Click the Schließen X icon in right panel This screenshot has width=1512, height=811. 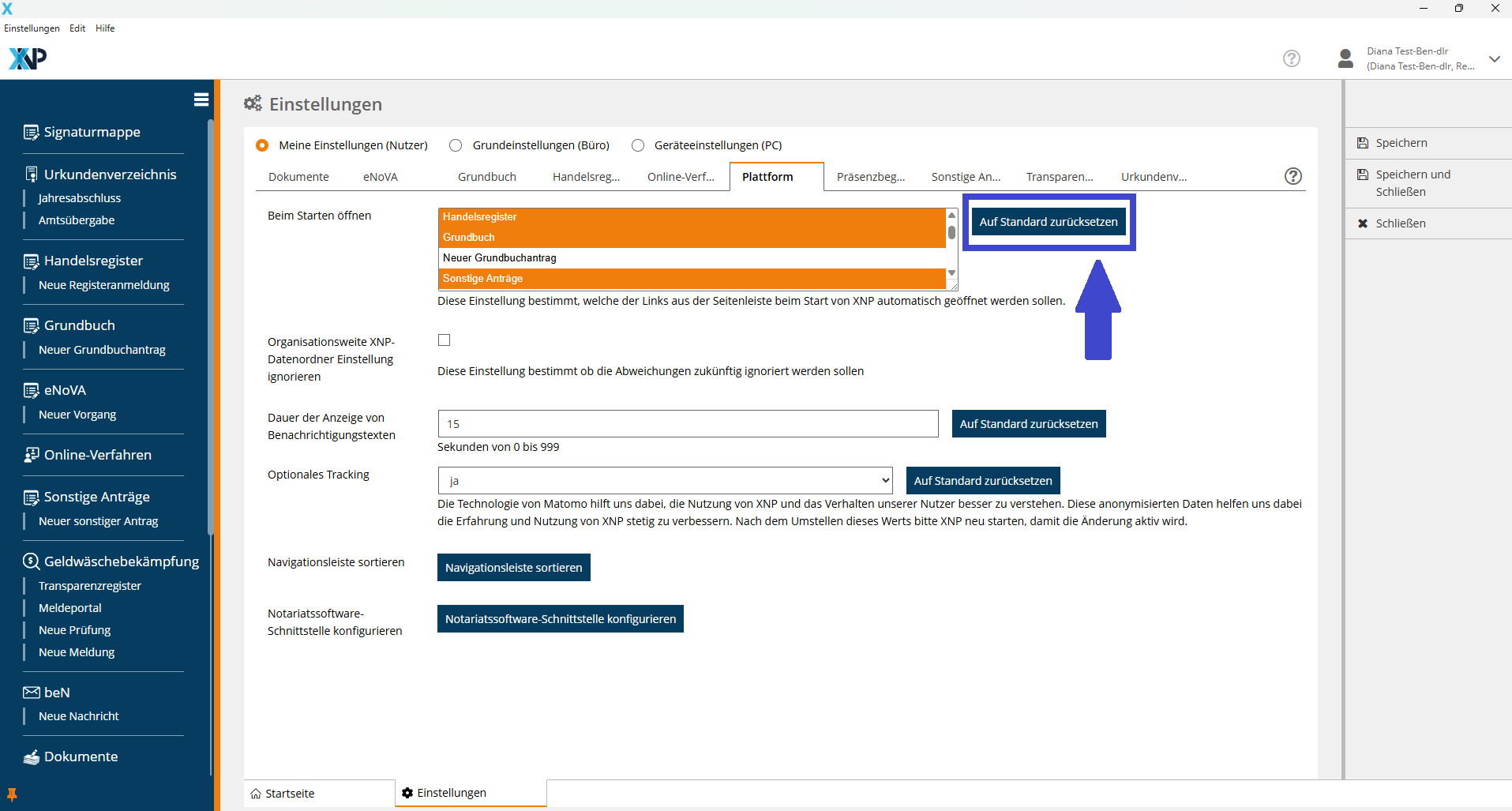(1362, 223)
